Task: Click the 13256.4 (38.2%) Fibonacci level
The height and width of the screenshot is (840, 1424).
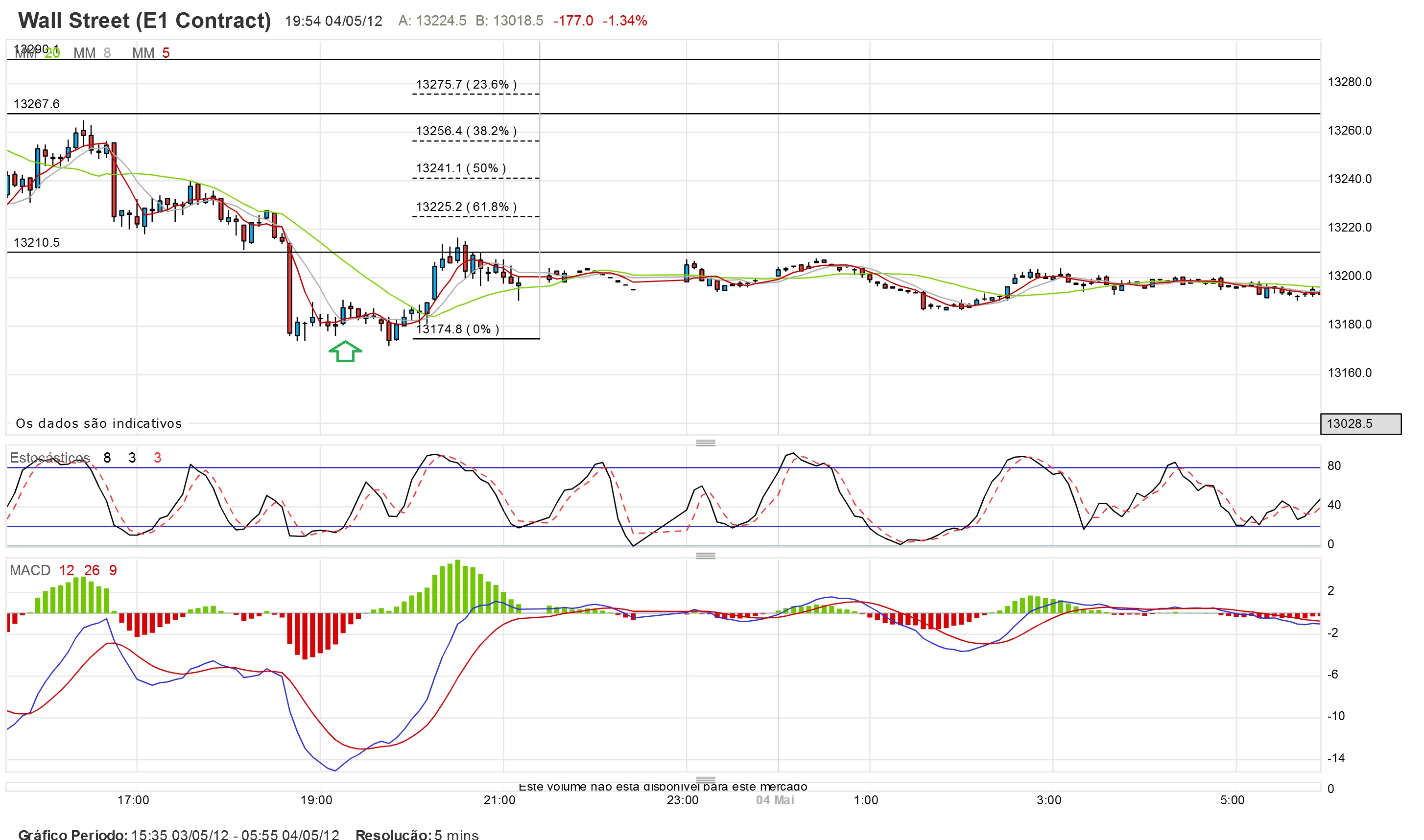Action: coord(466,131)
